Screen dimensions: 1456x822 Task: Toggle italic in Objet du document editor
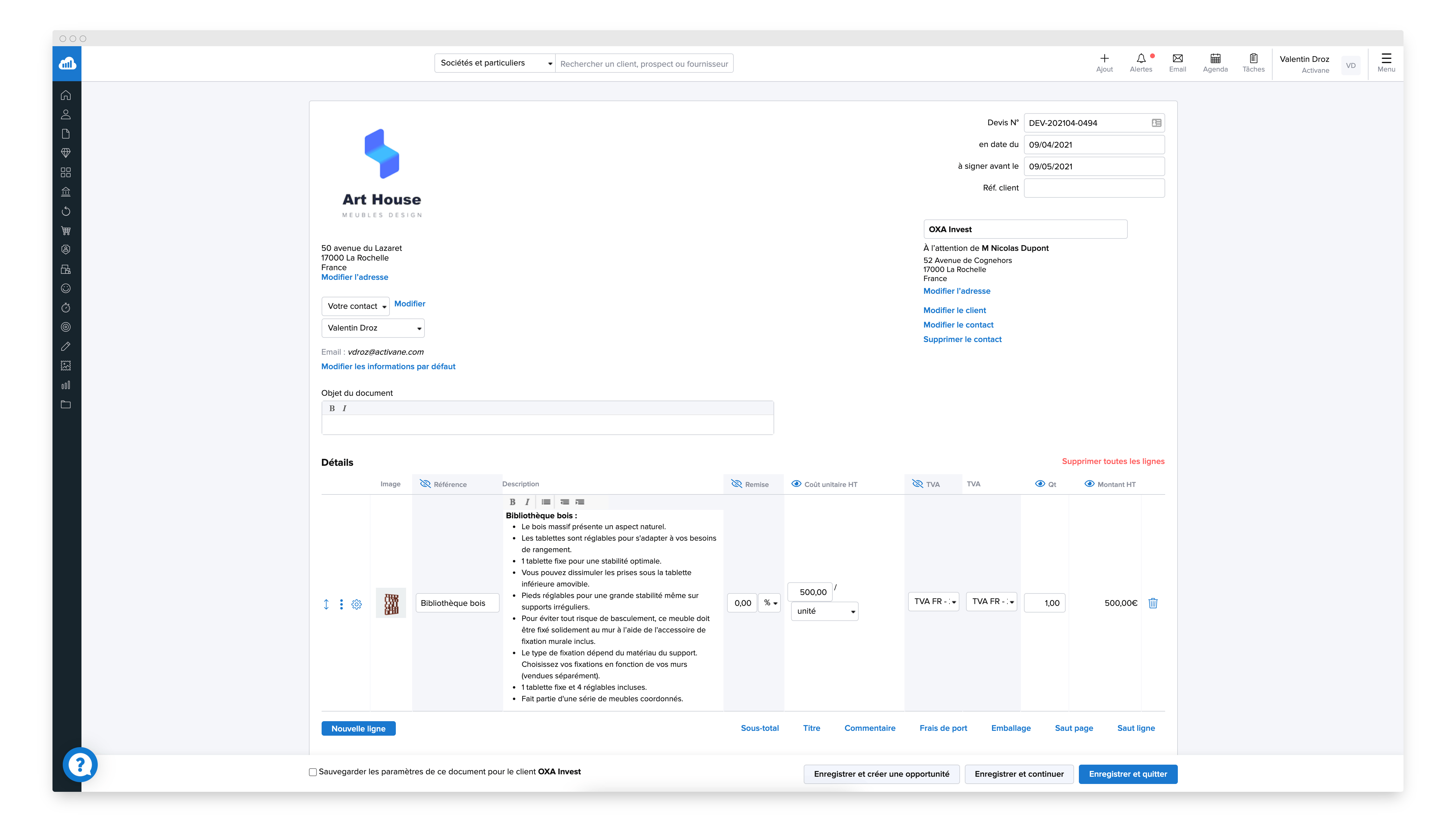344,408
